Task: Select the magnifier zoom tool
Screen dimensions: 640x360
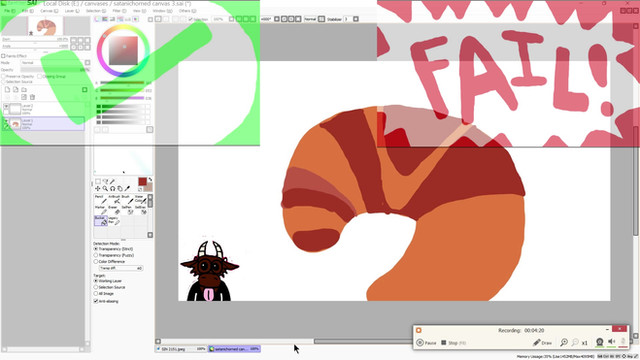Action: point(105,188)
